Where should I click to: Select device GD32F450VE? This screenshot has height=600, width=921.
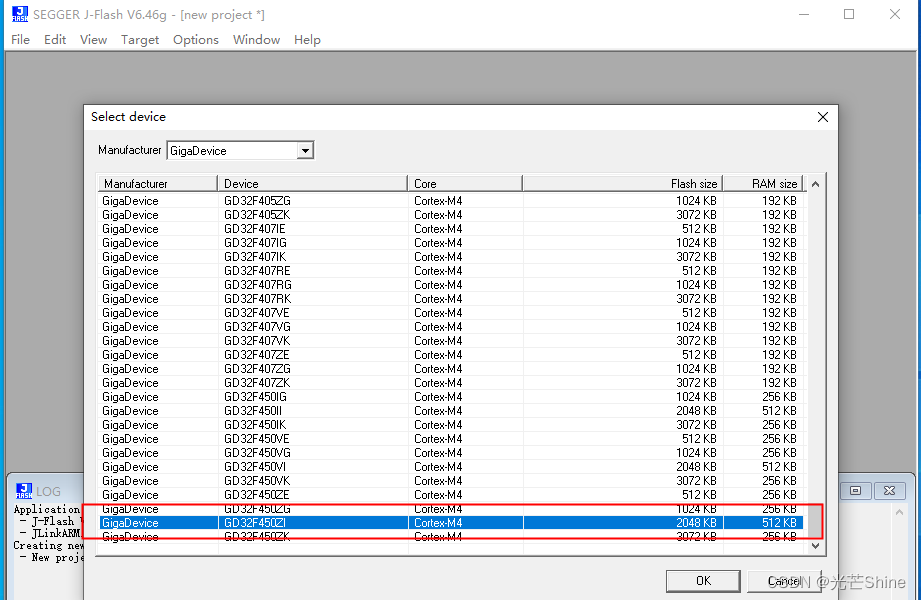click(x=451, y=439)
